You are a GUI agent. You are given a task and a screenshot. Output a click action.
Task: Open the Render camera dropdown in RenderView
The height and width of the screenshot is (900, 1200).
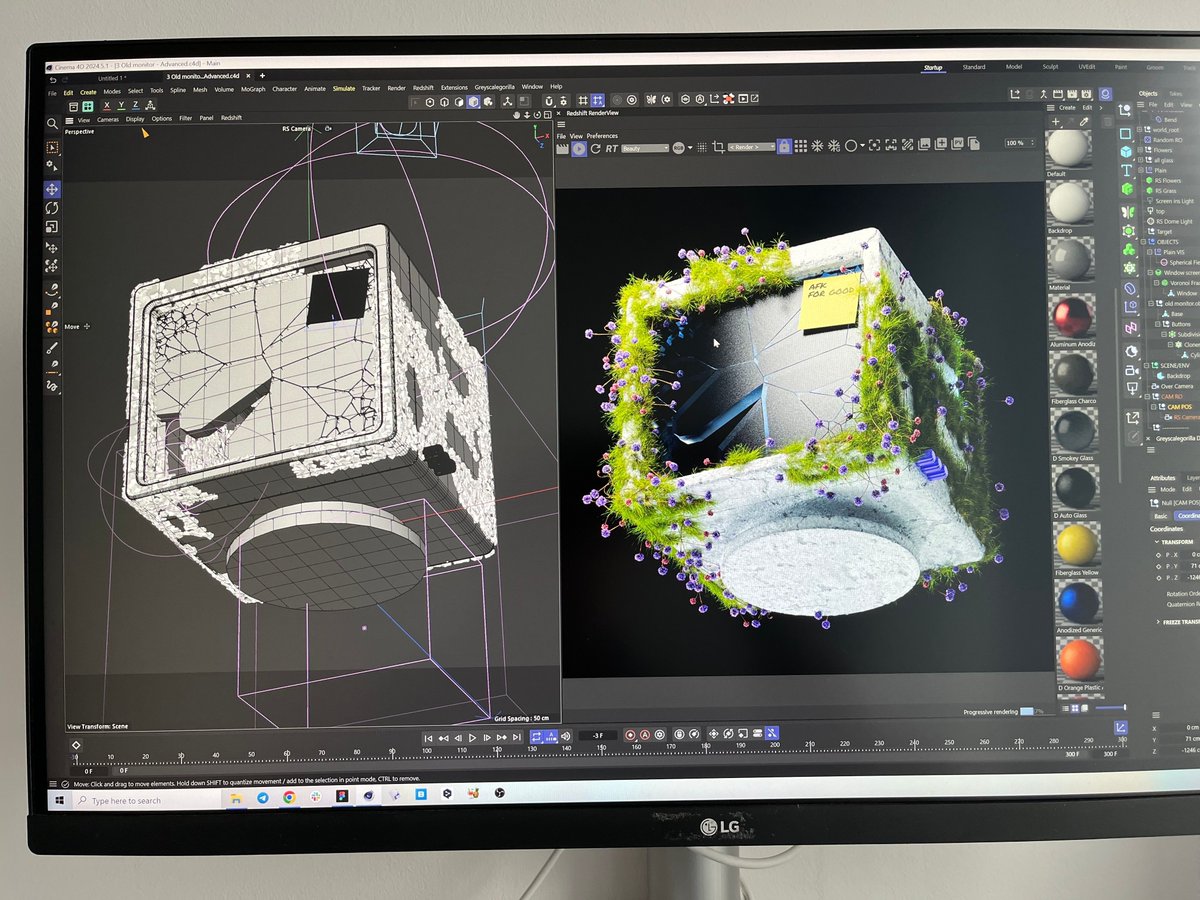[752, 147]
